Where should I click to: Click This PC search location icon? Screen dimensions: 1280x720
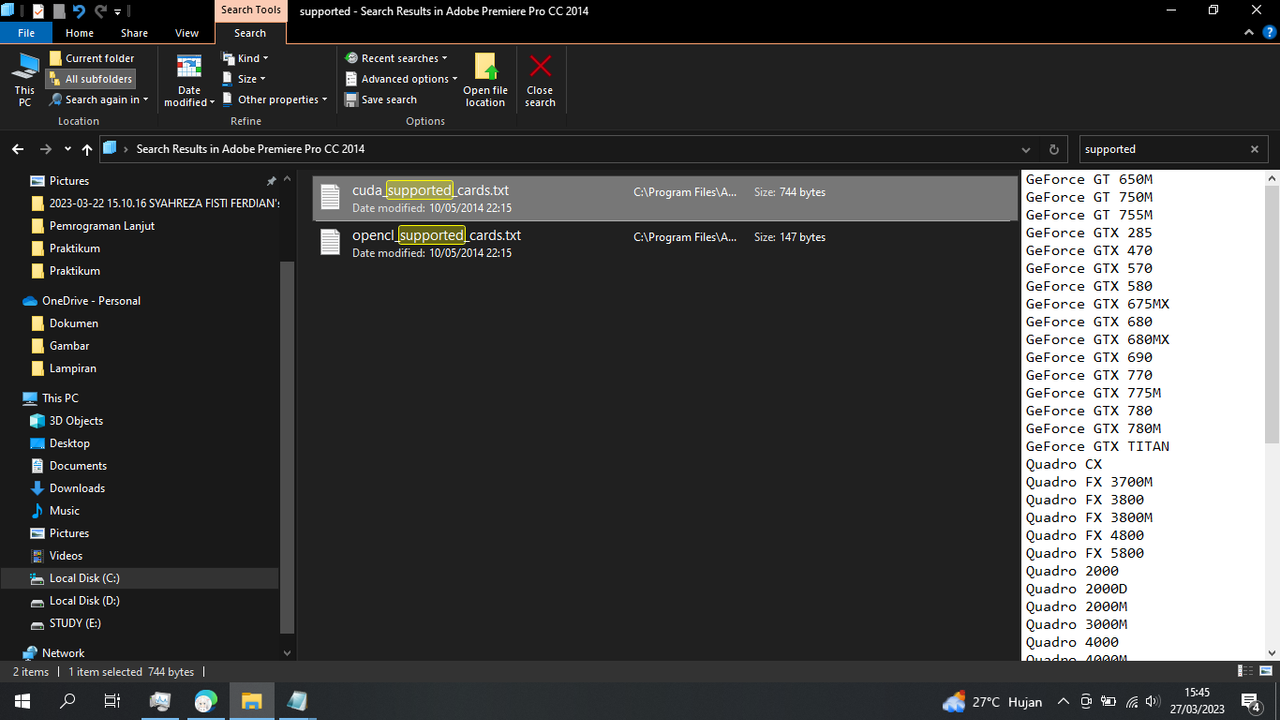click(x=25, y=80)
